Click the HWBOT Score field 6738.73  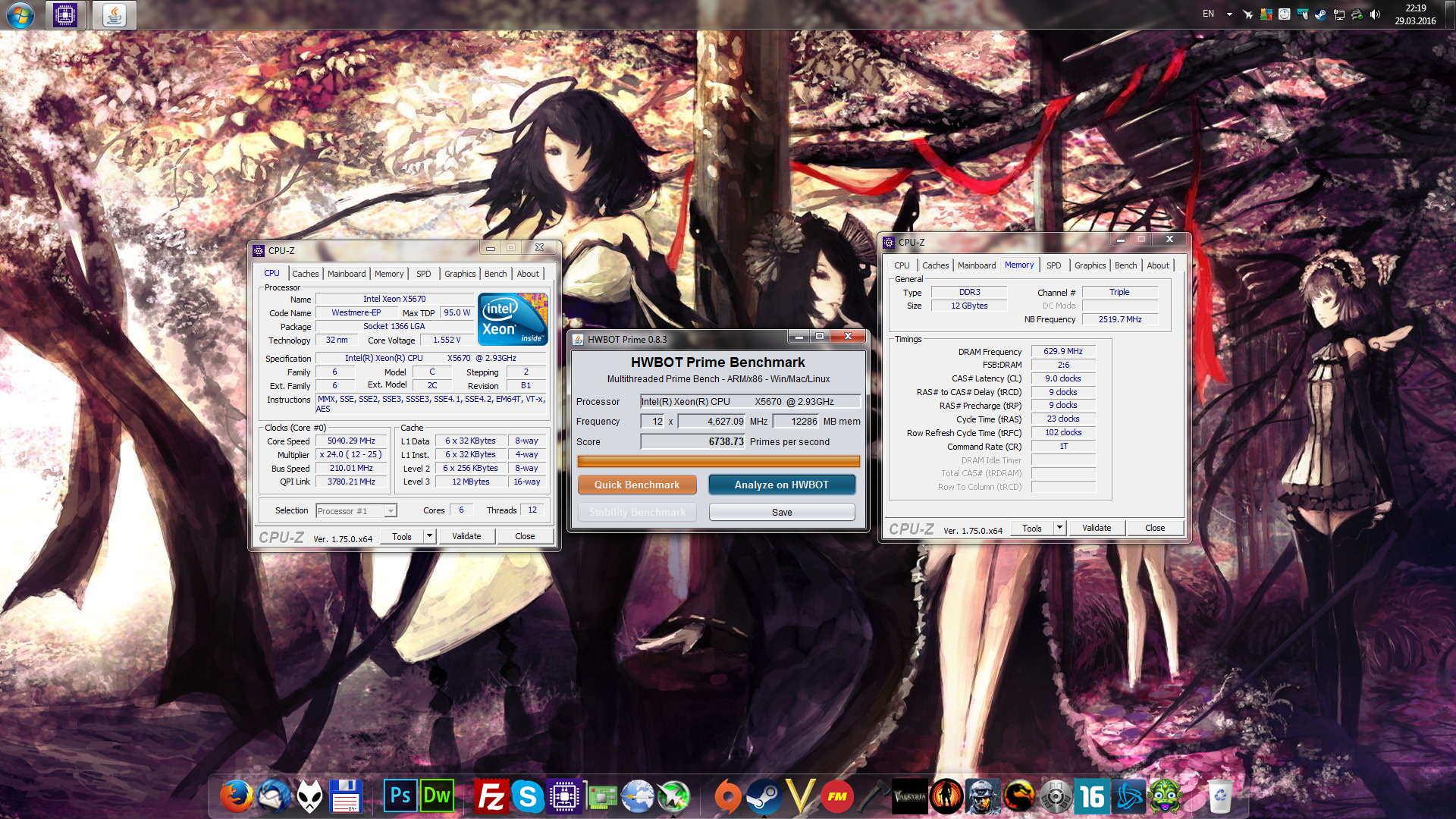pyautogui.click(x=693, y=441)
